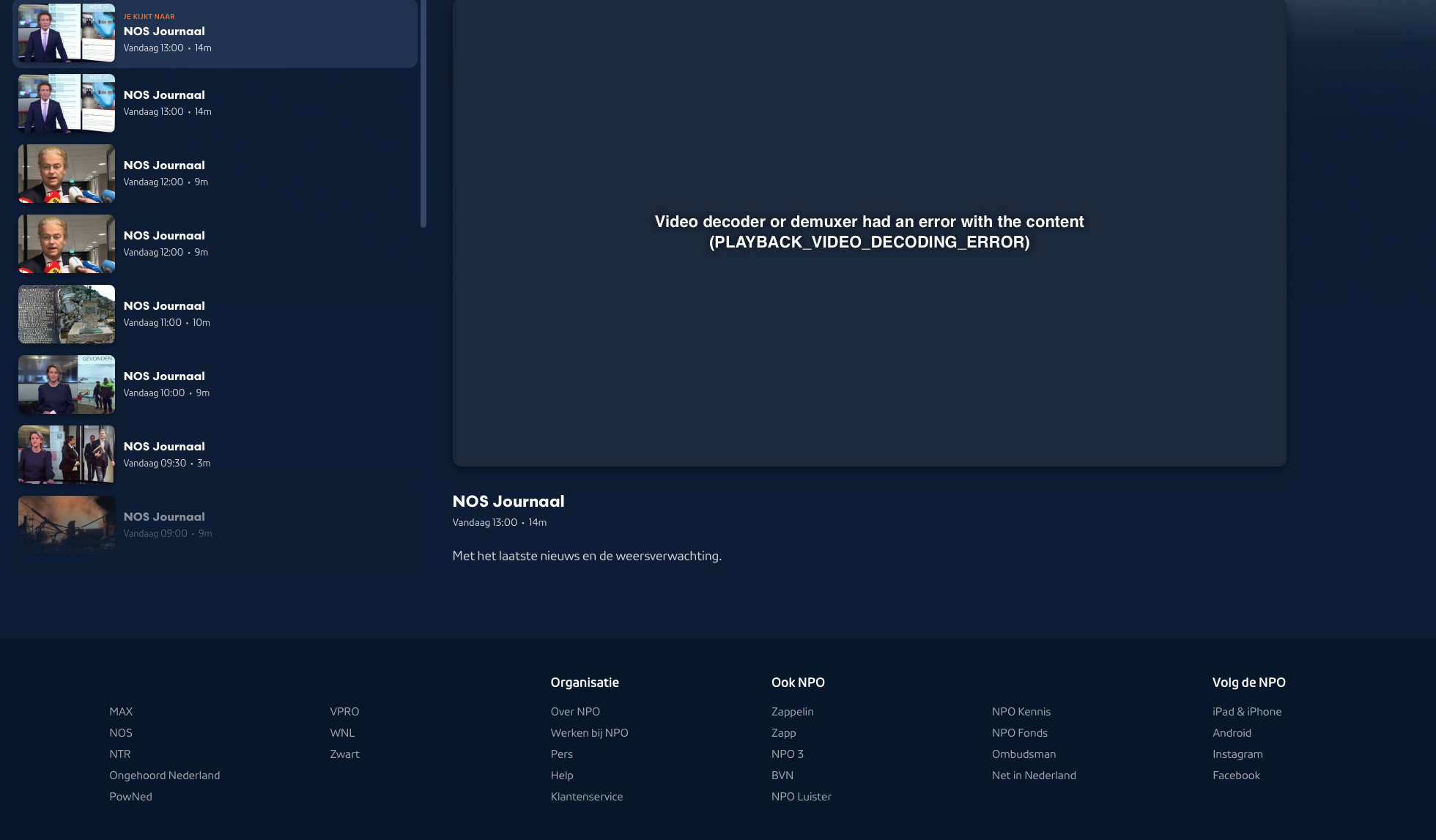Open the NOS broadcaster link in the footer
1436x840 pixels.
121,733
